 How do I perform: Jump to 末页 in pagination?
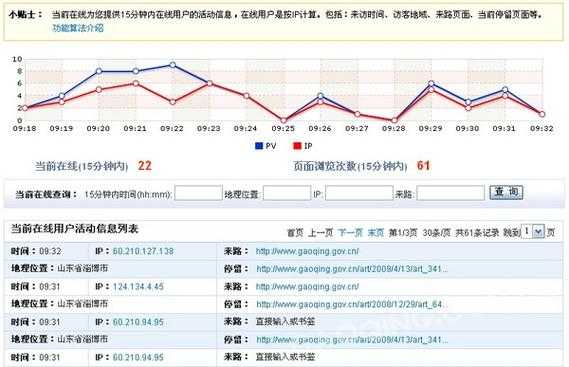click(376, 233)
